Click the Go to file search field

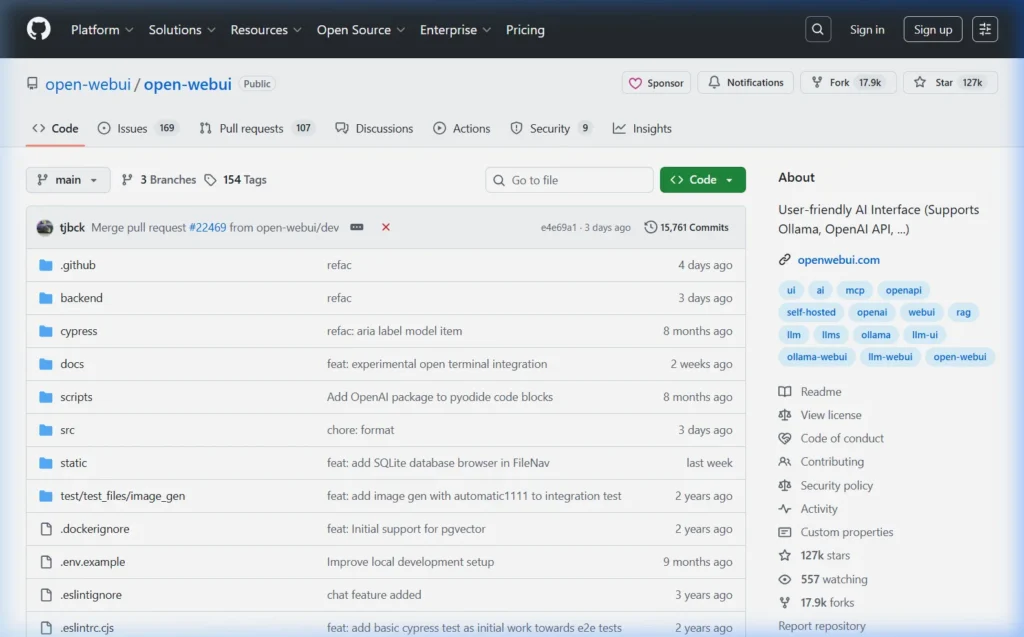(568, 179)
